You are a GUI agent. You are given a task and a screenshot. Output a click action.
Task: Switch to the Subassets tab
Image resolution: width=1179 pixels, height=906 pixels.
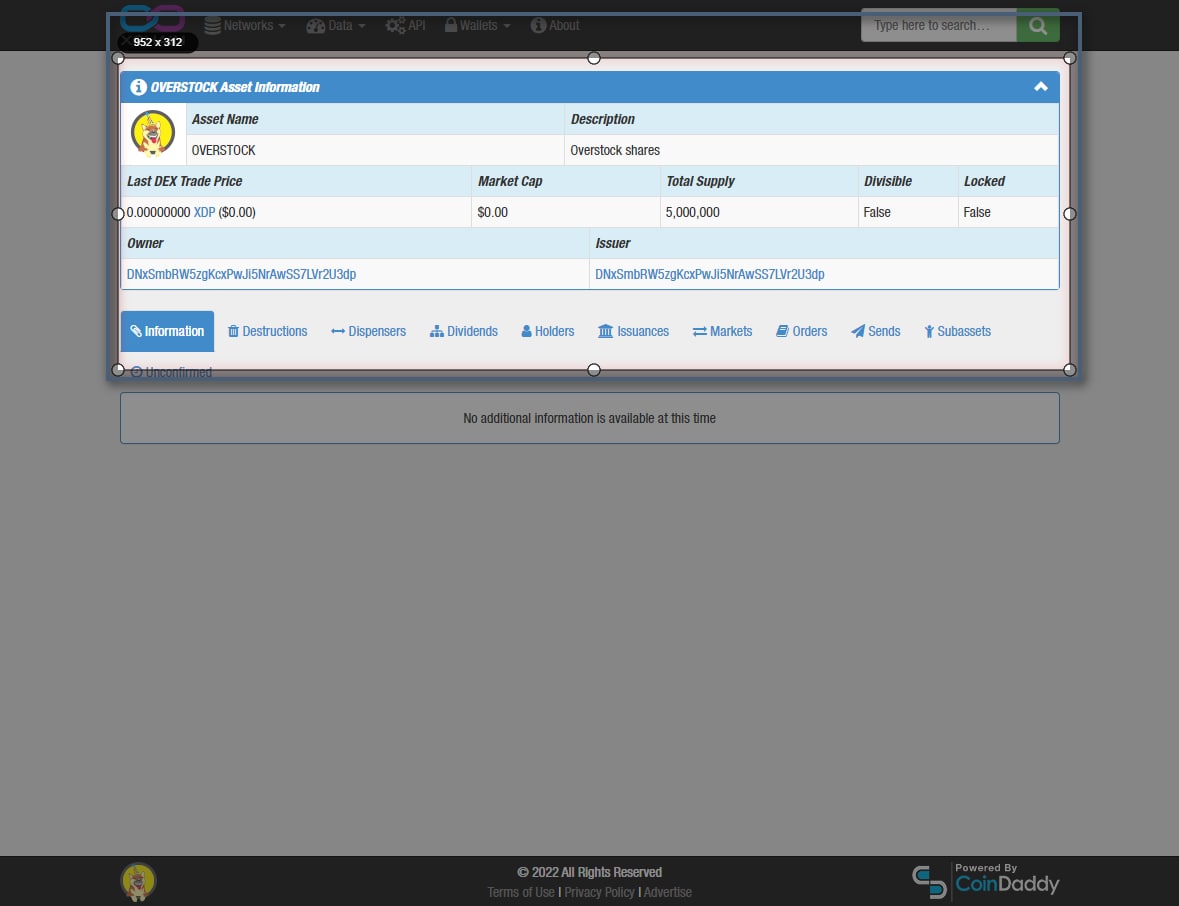coord(958,332)
